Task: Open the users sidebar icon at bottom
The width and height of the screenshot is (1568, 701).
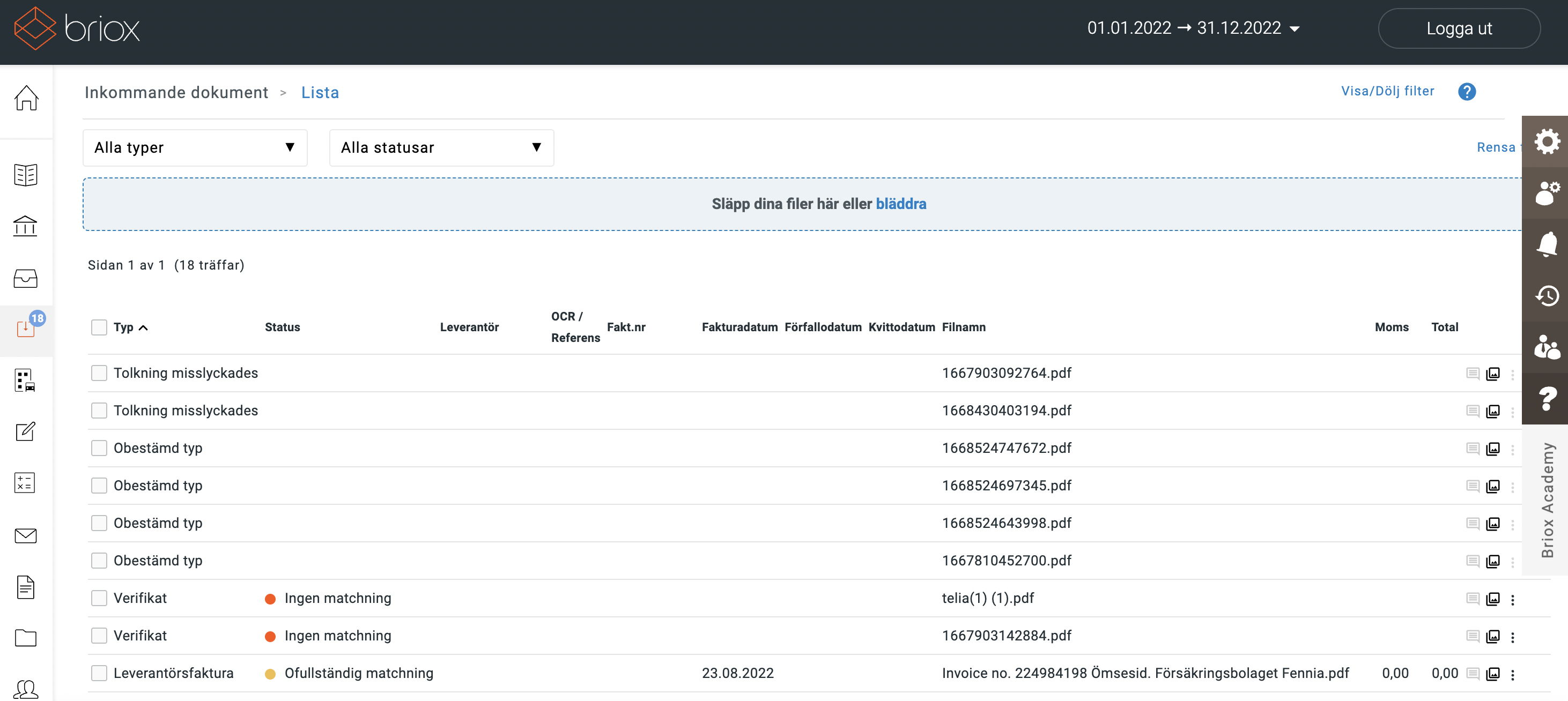Action: pos(26,689)
